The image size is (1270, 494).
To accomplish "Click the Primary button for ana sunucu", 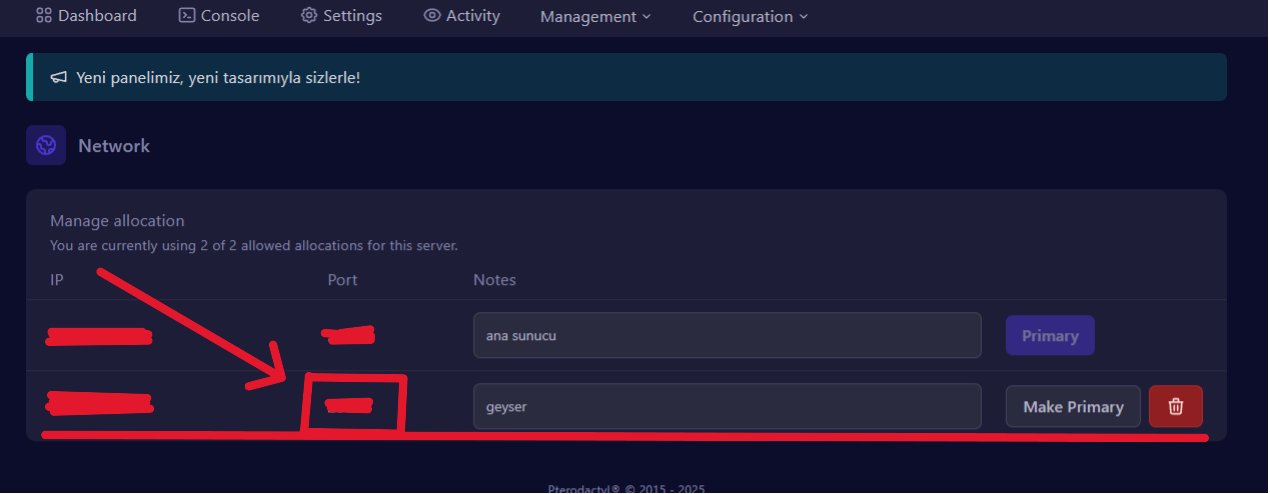I will point(1050,336).
